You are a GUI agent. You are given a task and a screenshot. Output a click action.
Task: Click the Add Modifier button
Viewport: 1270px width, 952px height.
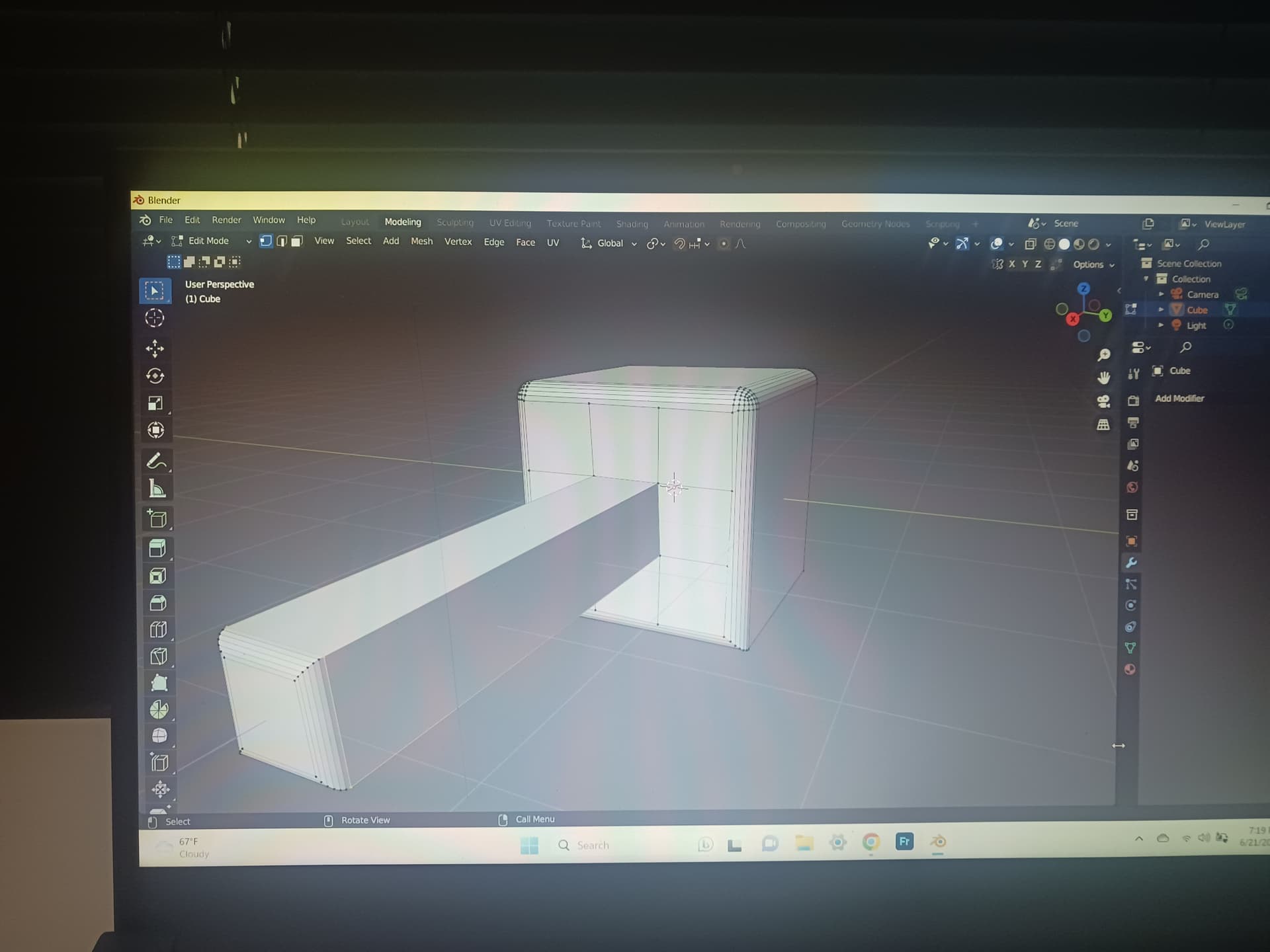tap(1179, 398)
